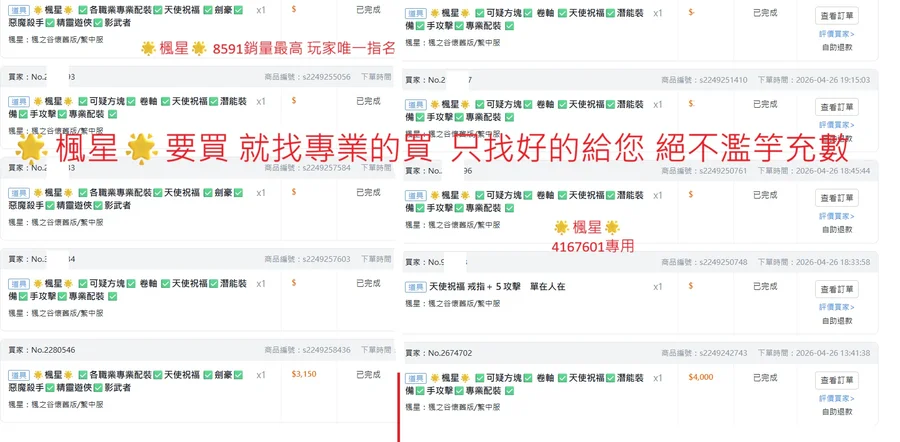
Task: Open 查看訂單 for order s2249251410
Action: coord(837,107)
